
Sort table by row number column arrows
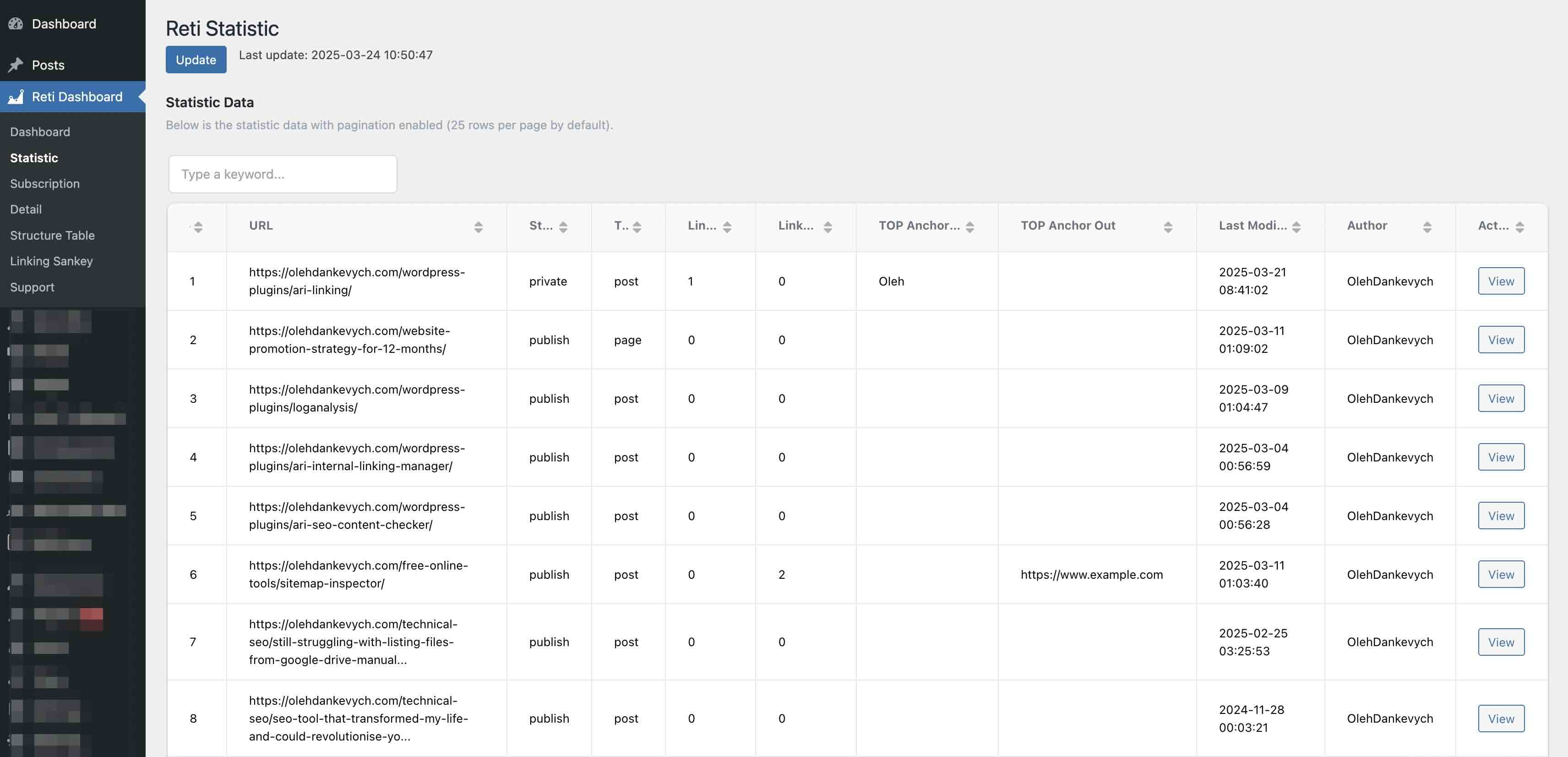(198, 226)
